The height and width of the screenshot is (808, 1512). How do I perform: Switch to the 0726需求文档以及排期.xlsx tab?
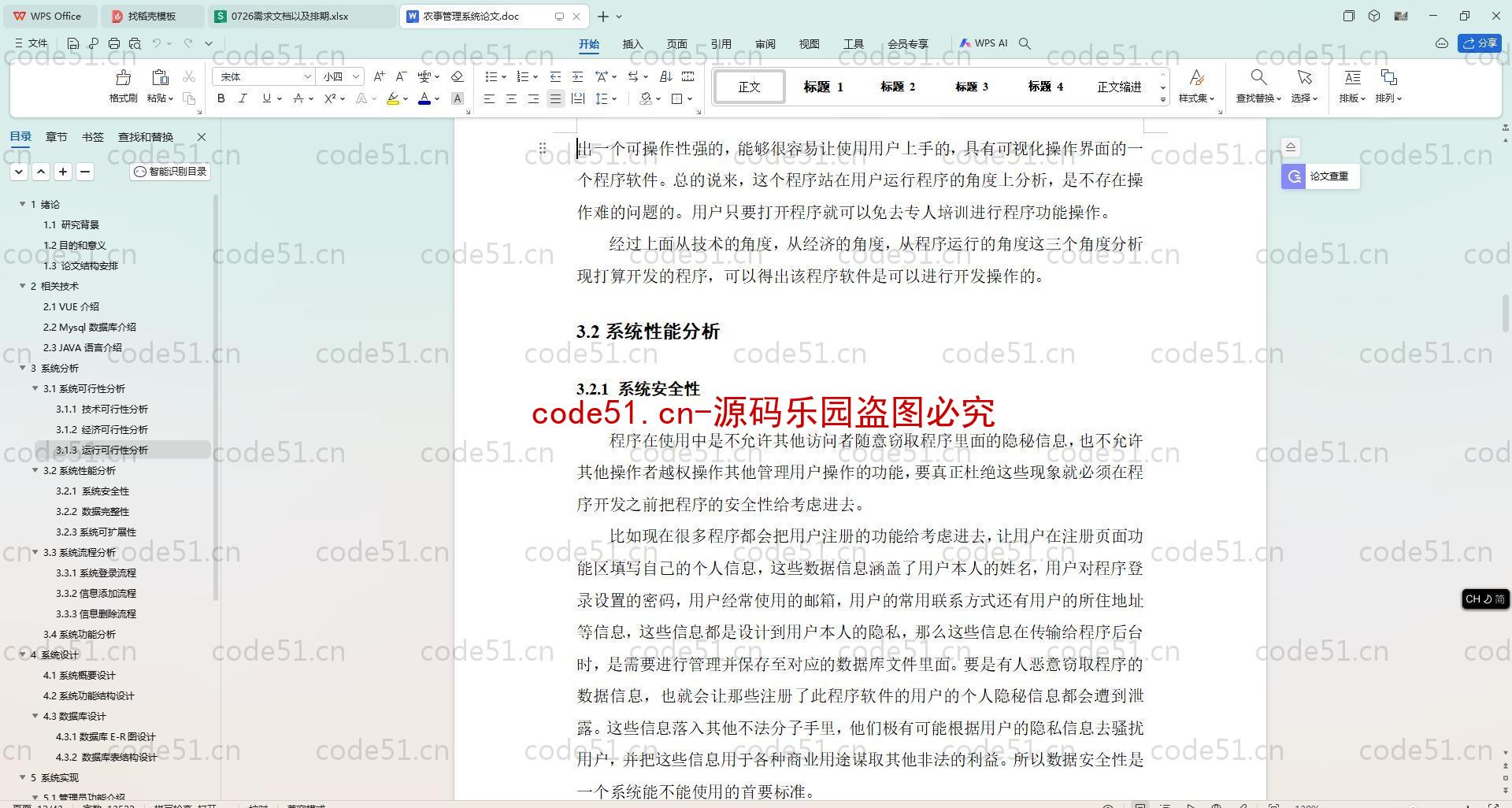302,16
